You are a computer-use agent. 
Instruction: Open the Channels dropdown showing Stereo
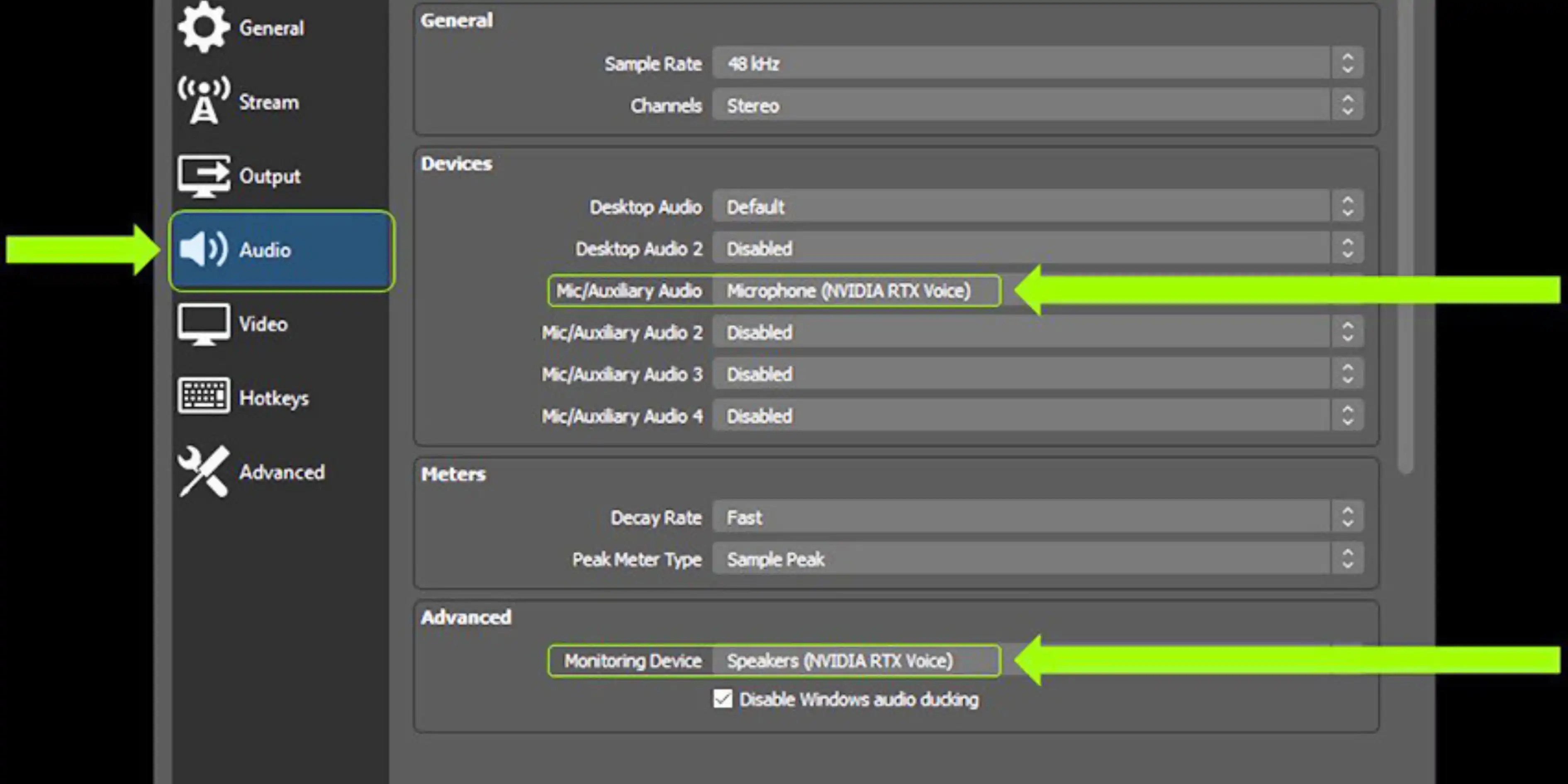point(1038,105)
